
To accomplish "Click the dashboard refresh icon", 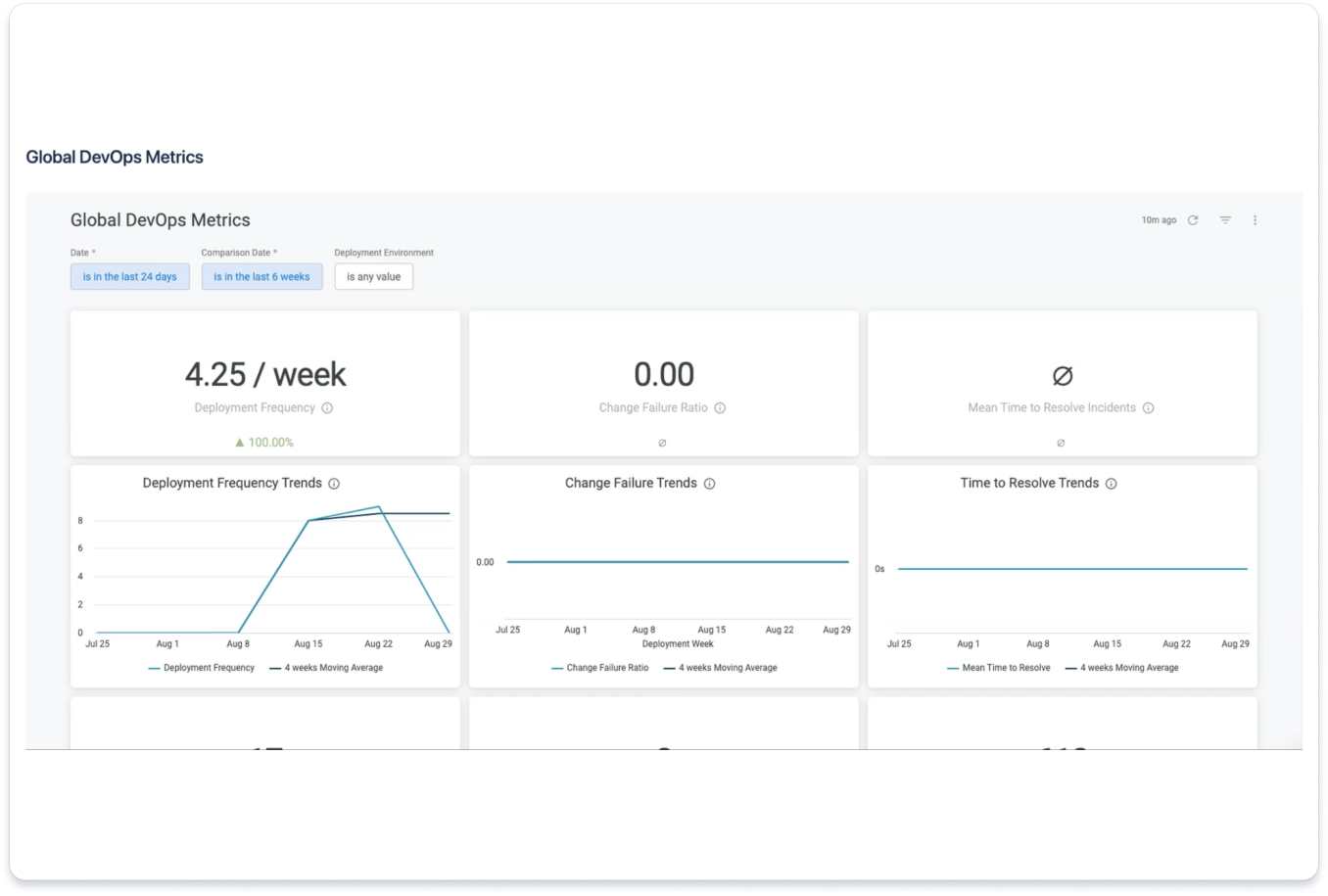I will tap(1193, 220).
